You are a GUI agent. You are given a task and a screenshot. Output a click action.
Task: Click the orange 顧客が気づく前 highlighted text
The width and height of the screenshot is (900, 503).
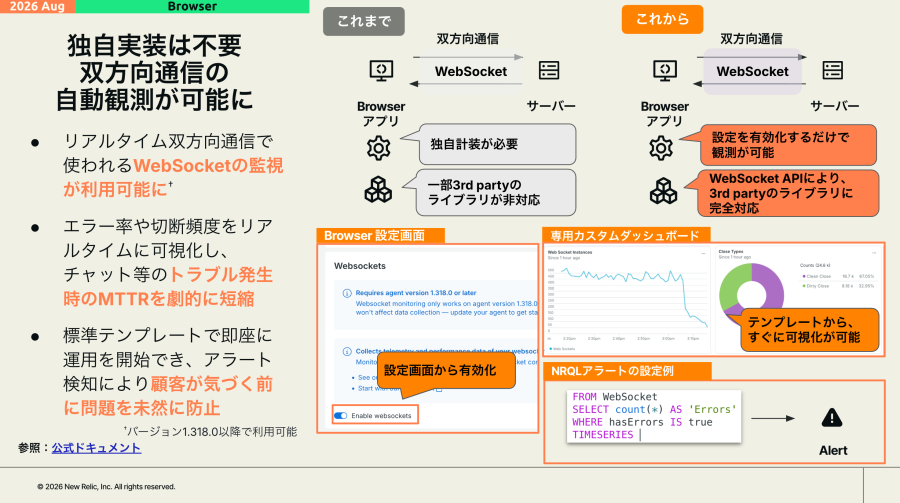point(211,384)
